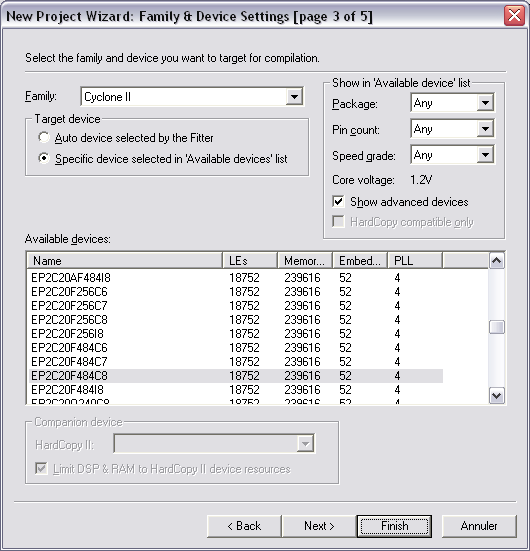This screenshot has width=530, height=551.
Task: Open the Package dropdown
Action: 453,103
